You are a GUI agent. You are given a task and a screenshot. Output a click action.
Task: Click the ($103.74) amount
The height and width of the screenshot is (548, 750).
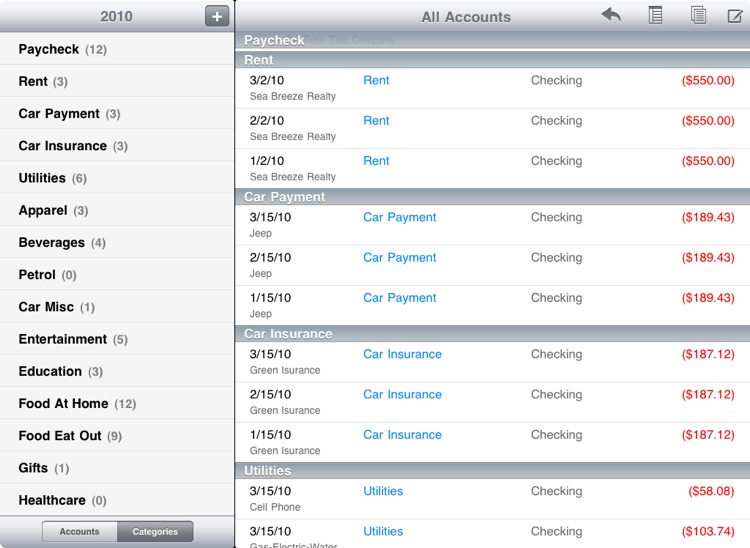click(x=708, y=531)
